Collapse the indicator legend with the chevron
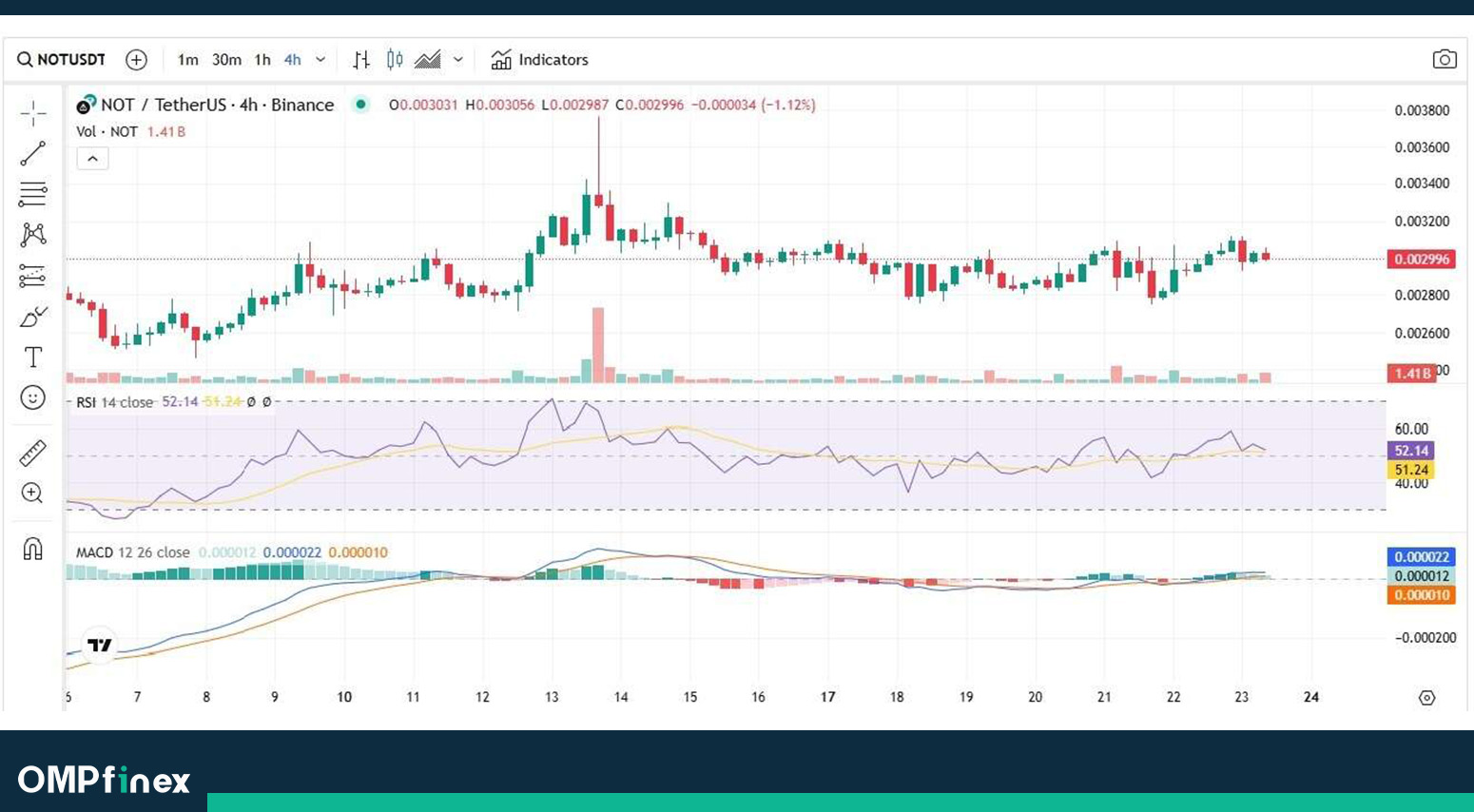Viewport: 1474px width, 812px height. (x=92, y=159)
